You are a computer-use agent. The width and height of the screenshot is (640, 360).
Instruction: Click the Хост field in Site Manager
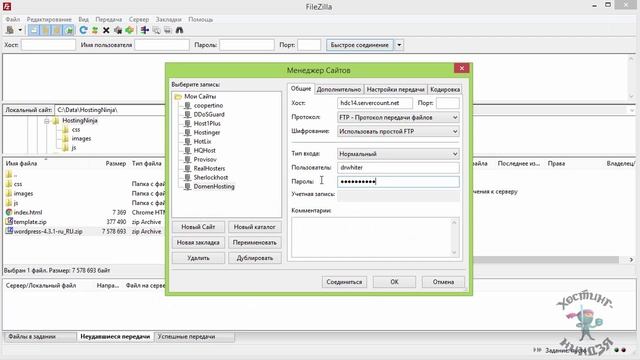point(375,103)
